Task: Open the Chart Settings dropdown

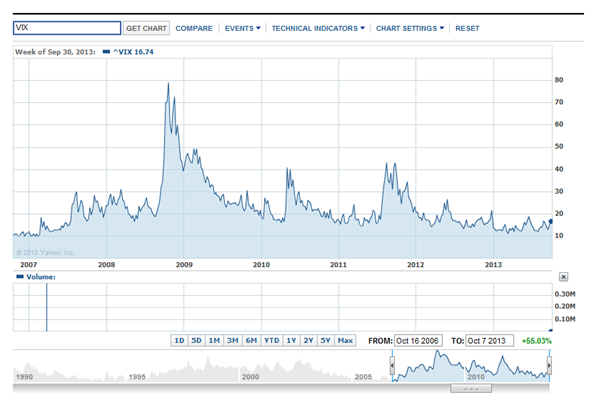Action: (410, 28)
